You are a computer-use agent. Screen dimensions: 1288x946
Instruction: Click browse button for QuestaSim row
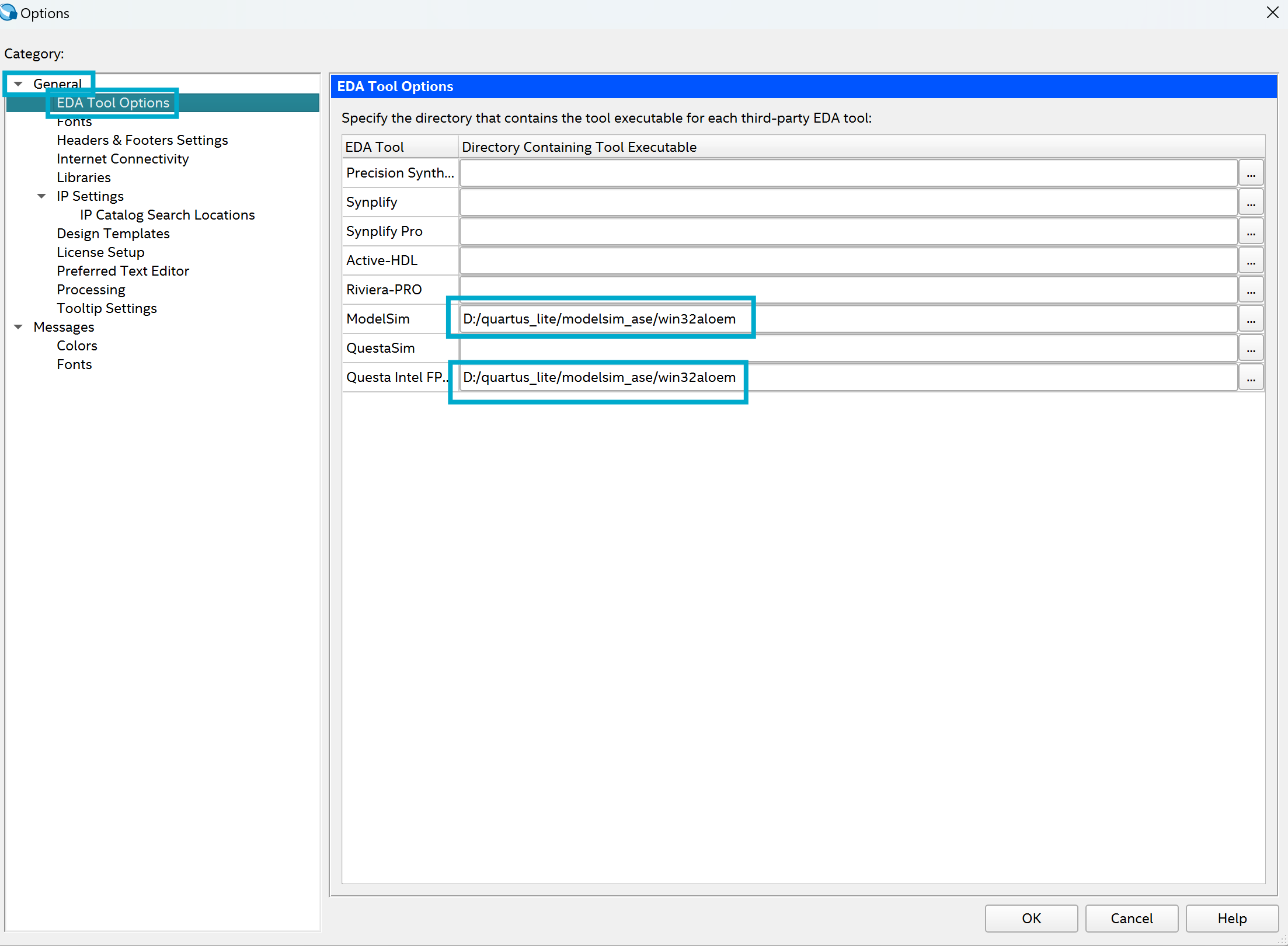(x=1251, y=348)
